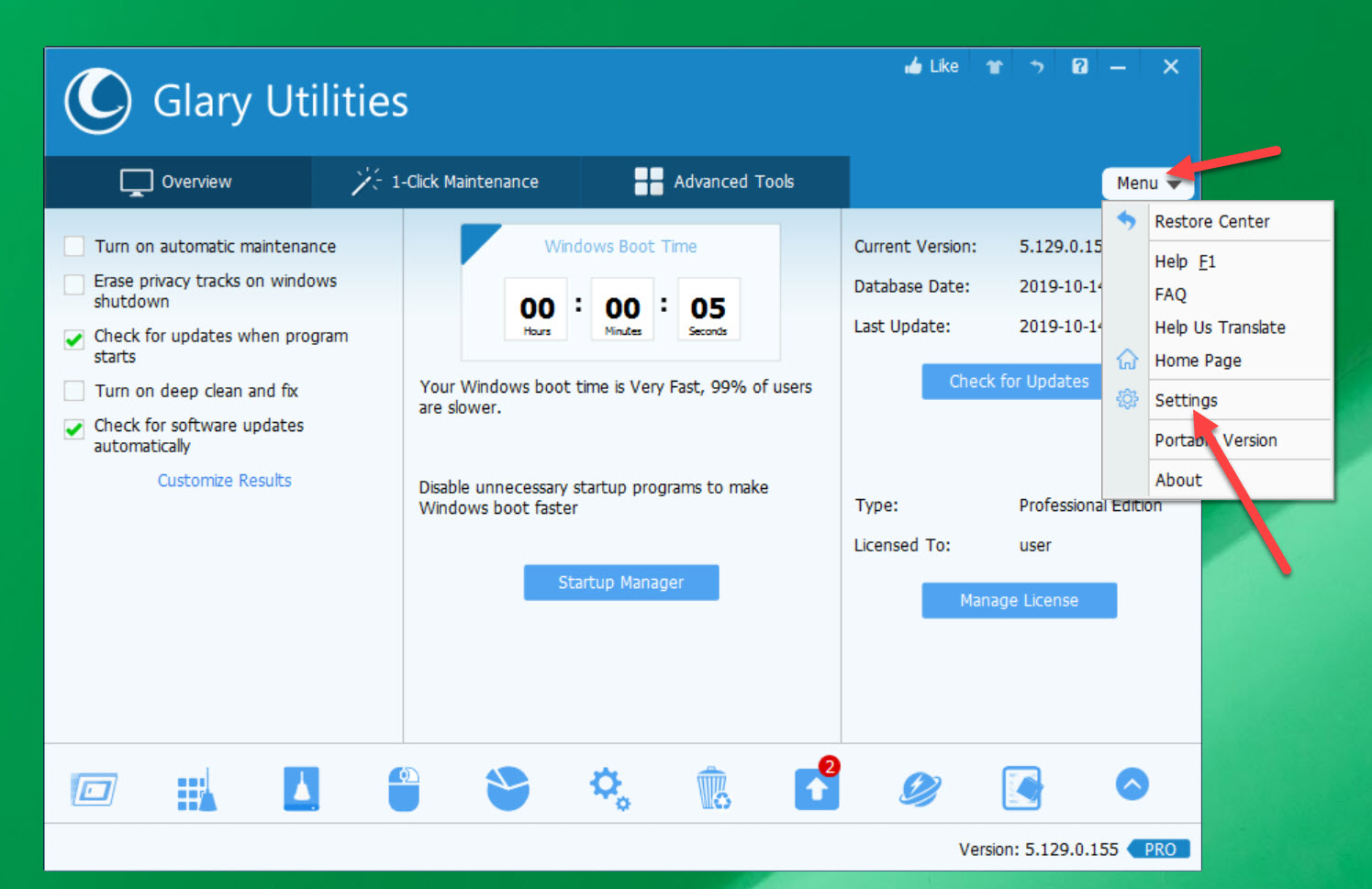Minimize the Glary Utilities window

click(x=1118, y=66)
